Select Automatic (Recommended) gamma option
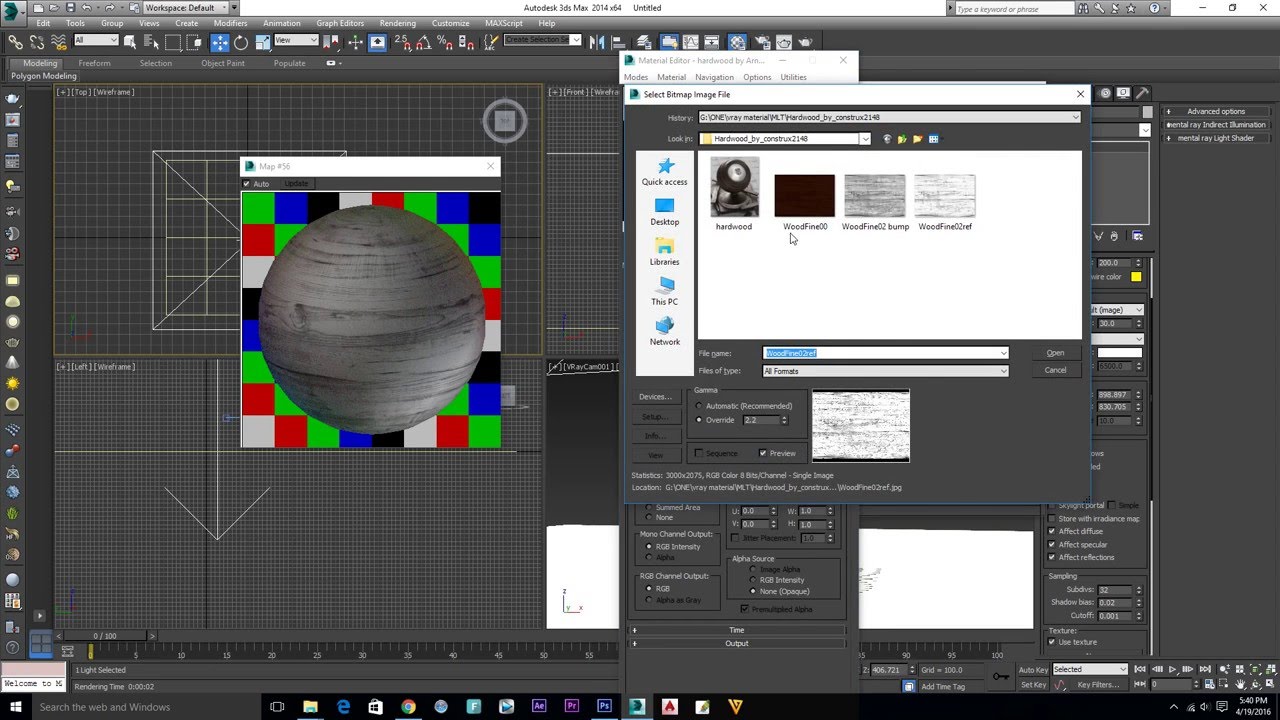Screen dimensions: 1280x720 click(699, 406)
